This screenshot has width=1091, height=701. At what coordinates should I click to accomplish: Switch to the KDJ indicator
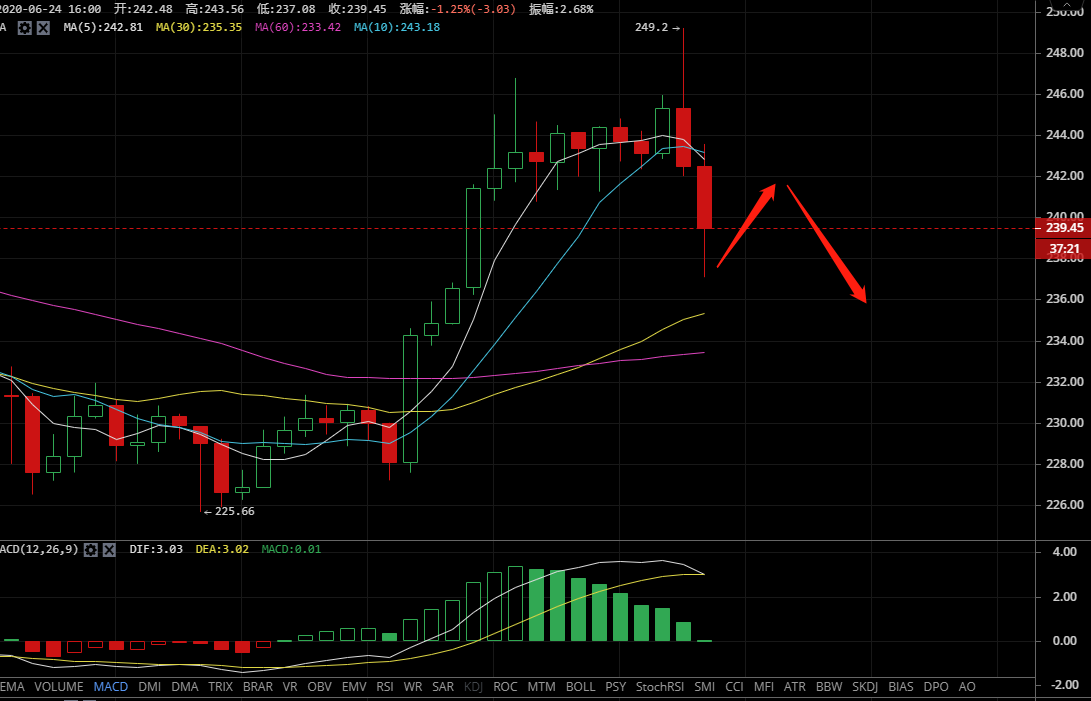point(473,687)
